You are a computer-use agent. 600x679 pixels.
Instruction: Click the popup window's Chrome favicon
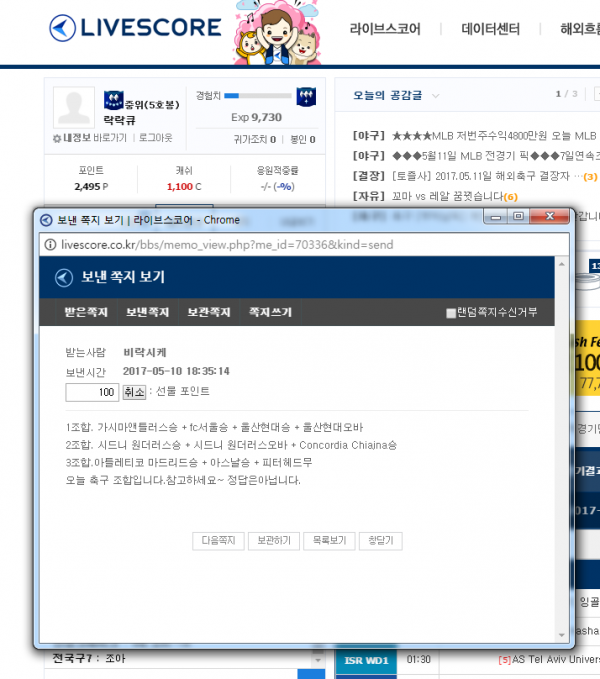46,220
